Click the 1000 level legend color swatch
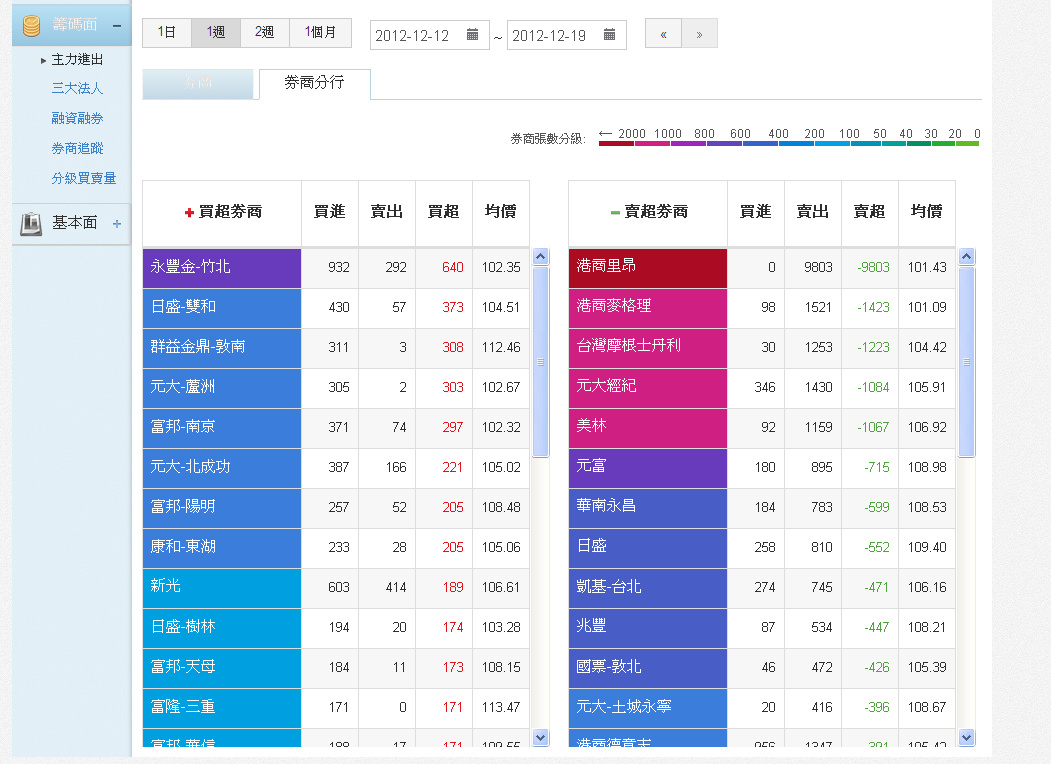Viewport: 1051px width, 764px height. click(653, 143)
